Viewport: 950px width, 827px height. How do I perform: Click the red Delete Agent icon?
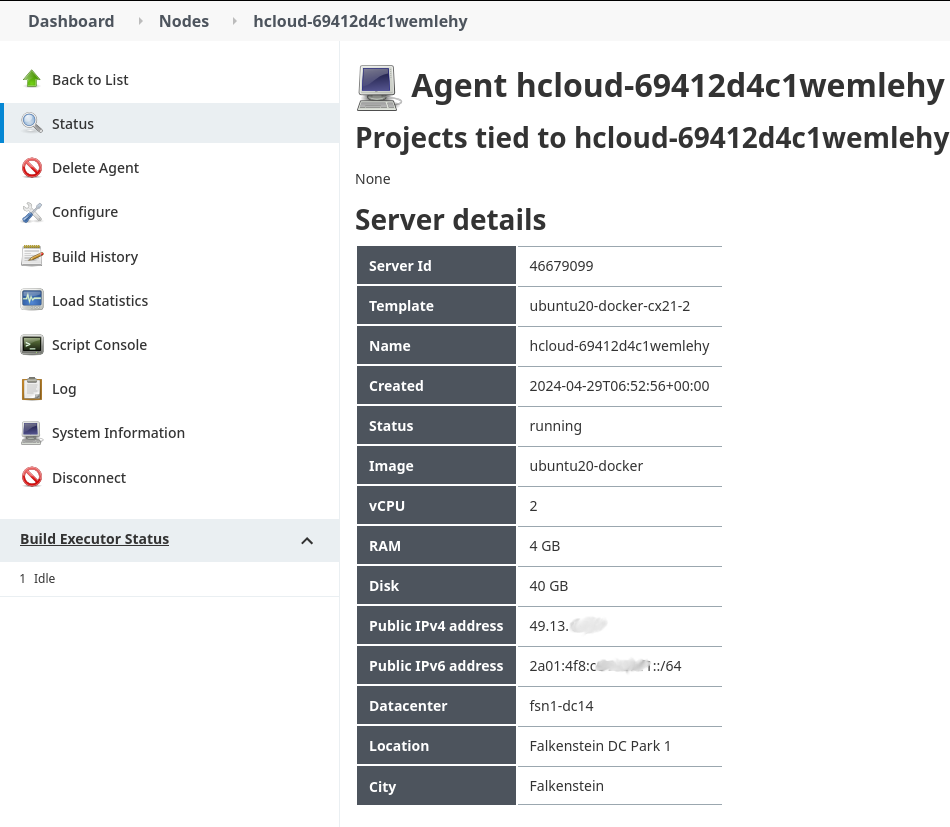(32, 168)
